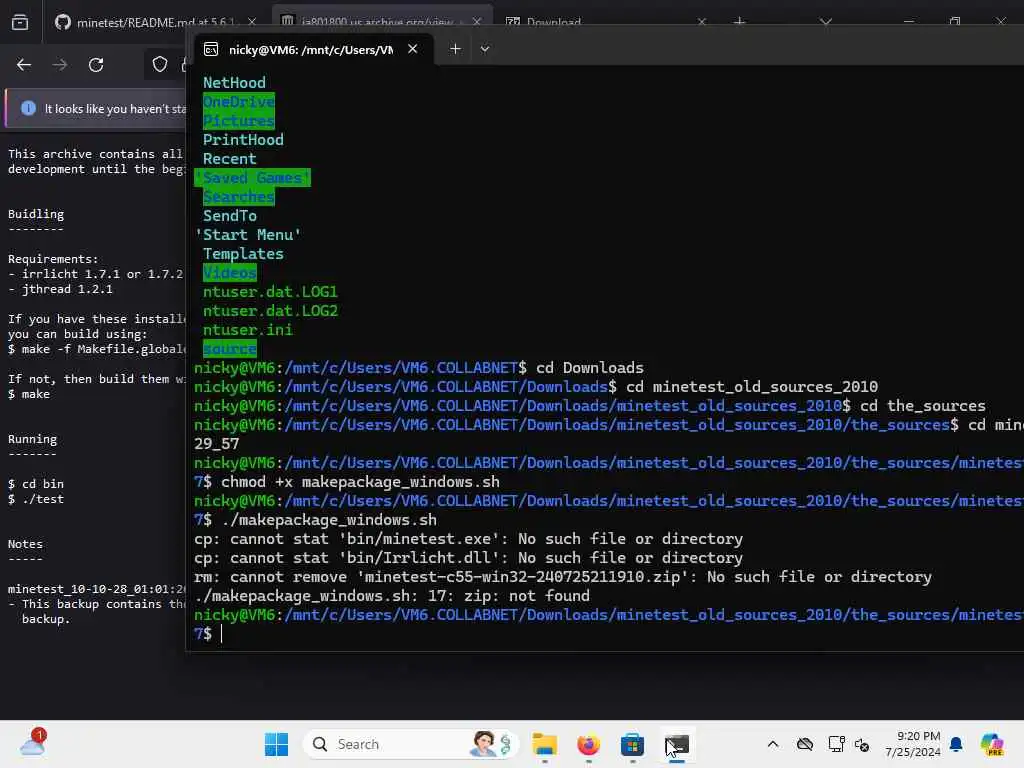The image size is (1024, 768).
Task: Open Copilot preview from the taskbar
Action: pos(992,744)
